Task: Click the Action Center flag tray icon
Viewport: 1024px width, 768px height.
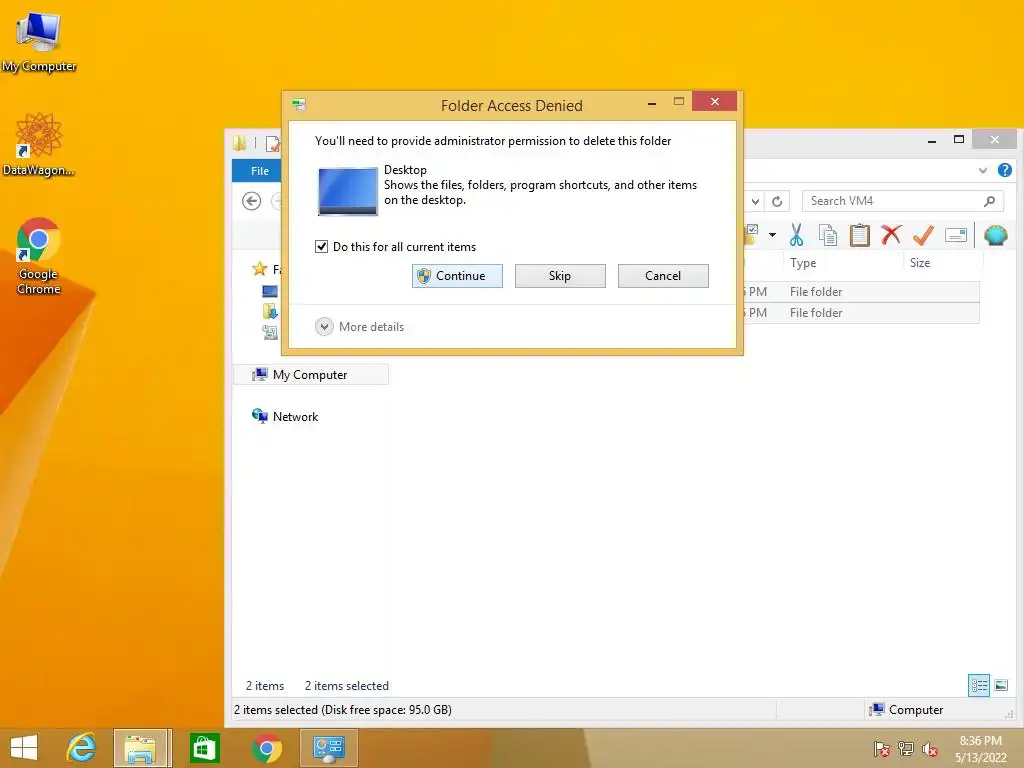Action: 881,749
